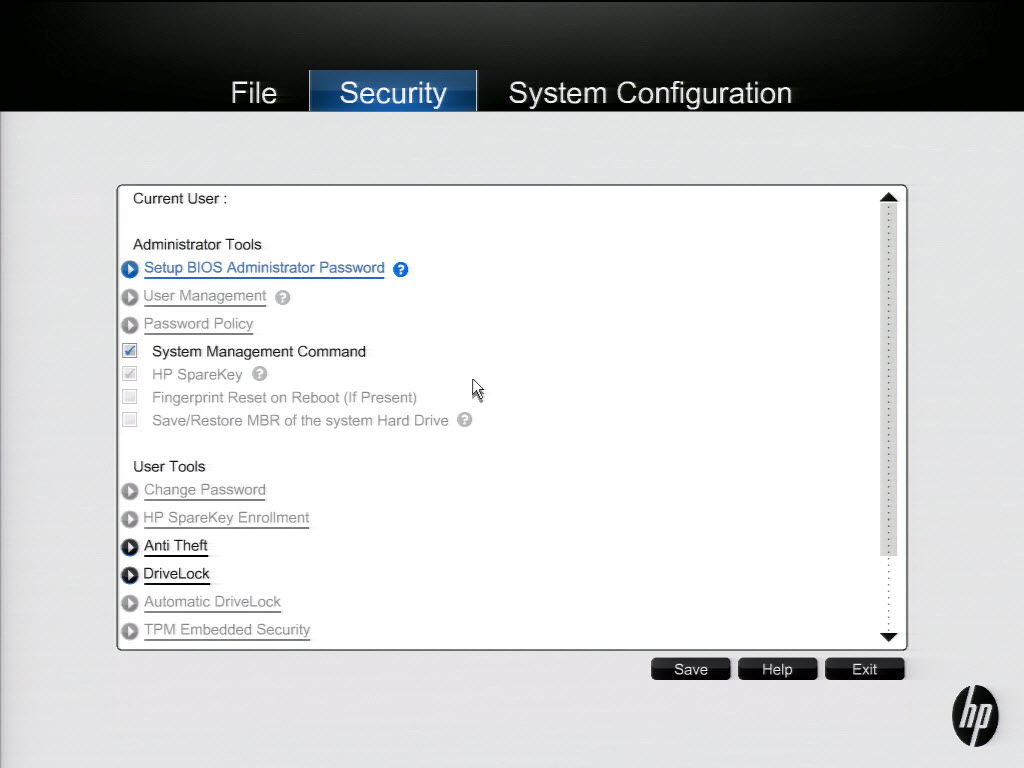Toggle System Management Command checkbox

130,351
